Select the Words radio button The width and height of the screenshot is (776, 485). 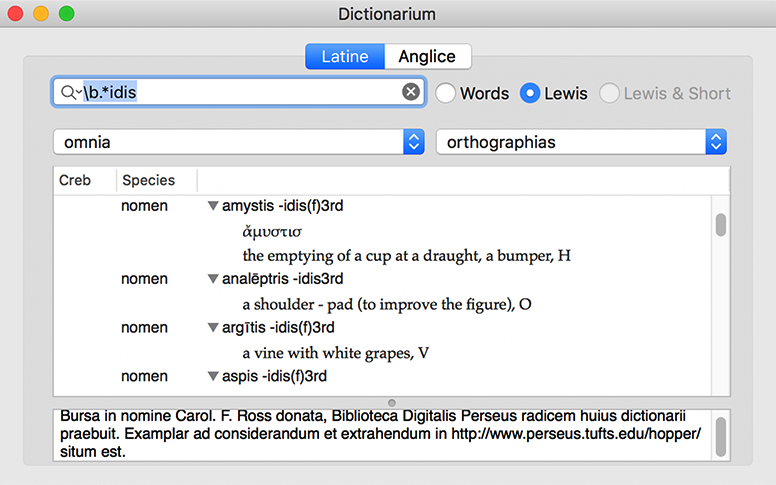(445, 93)
